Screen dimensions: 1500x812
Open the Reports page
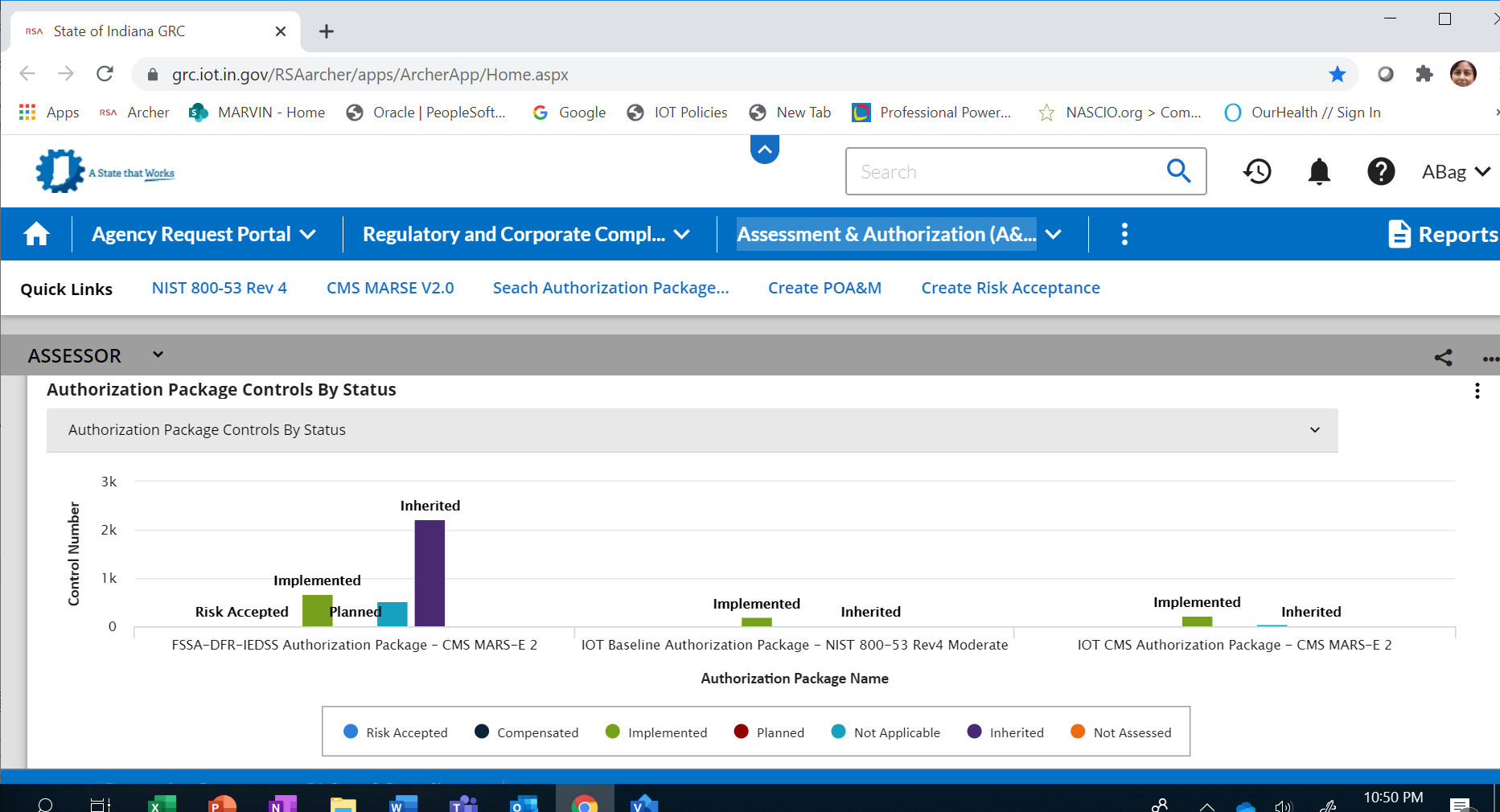1443,235
